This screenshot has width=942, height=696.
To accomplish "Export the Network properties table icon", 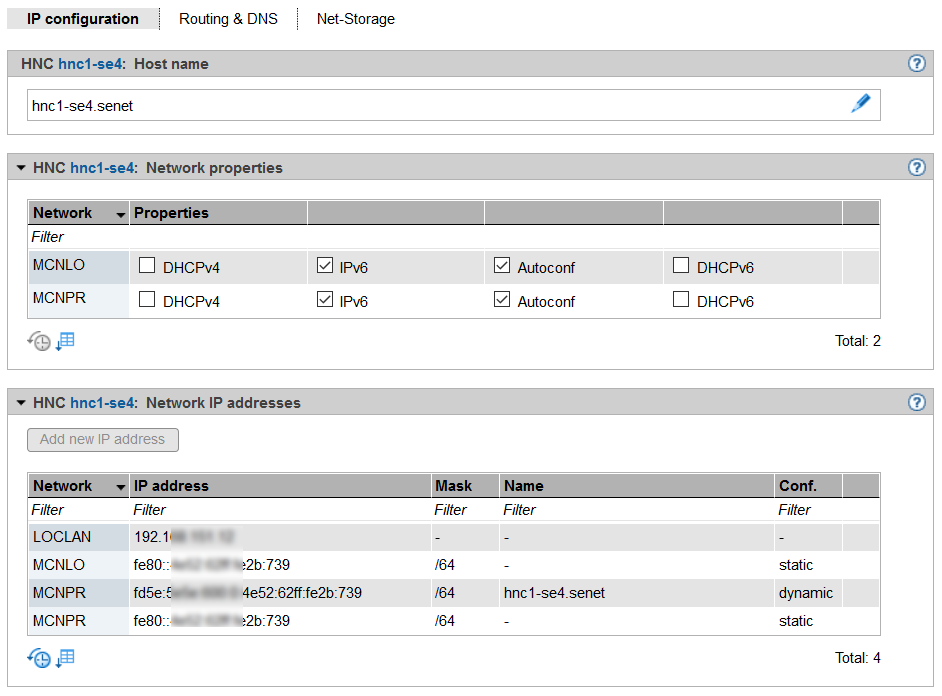I will [65, 342].
